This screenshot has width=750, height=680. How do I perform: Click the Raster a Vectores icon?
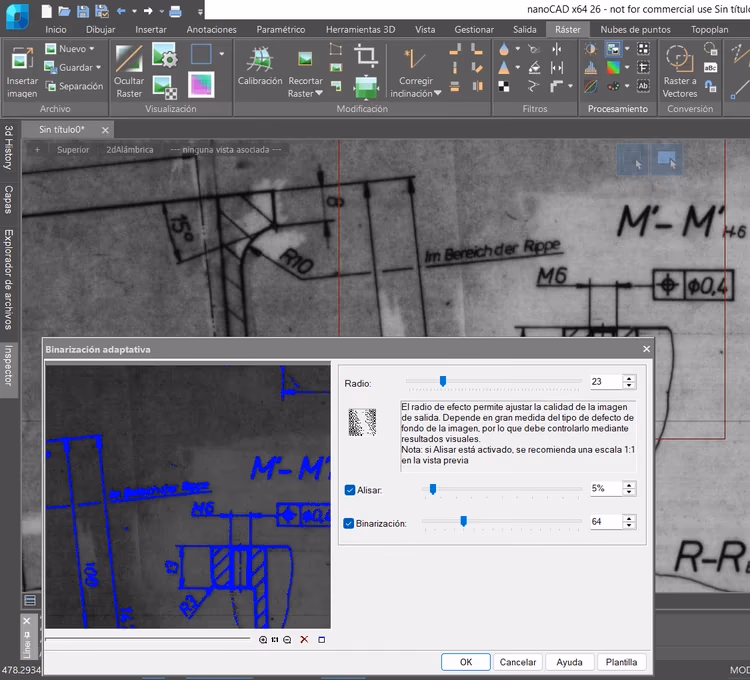point(680,58)
